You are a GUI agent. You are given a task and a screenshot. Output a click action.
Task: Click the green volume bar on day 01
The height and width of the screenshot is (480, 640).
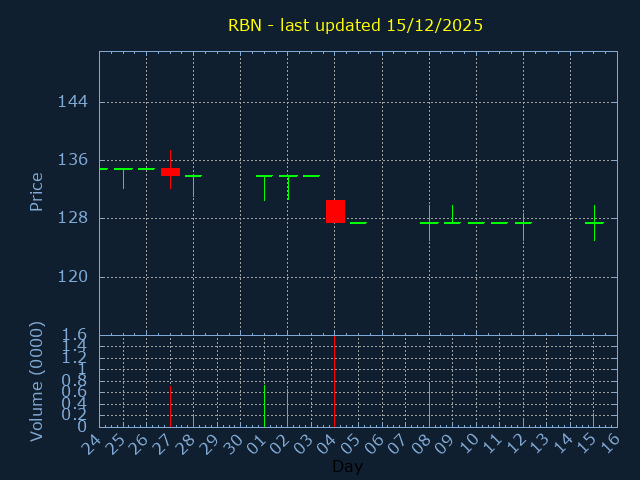[264, 406]
